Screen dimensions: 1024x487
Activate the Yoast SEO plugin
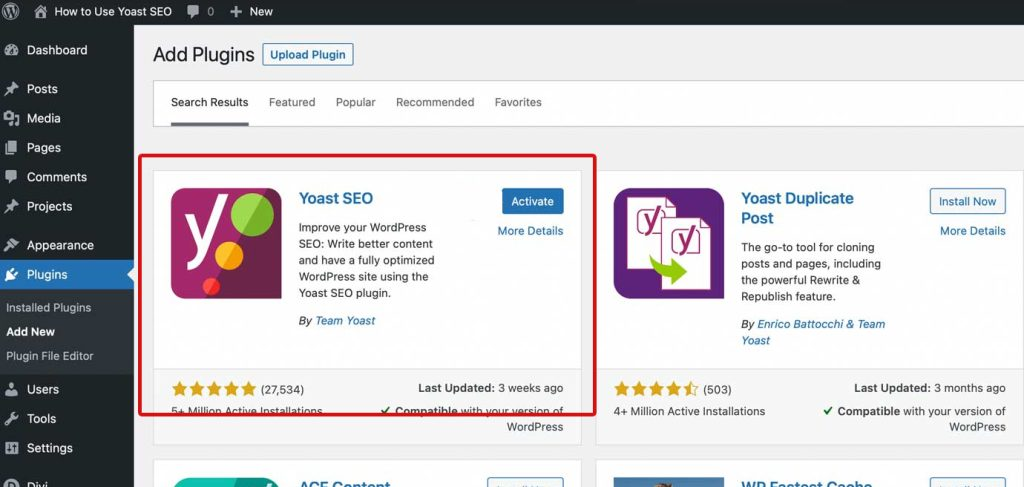click(532, 201)
